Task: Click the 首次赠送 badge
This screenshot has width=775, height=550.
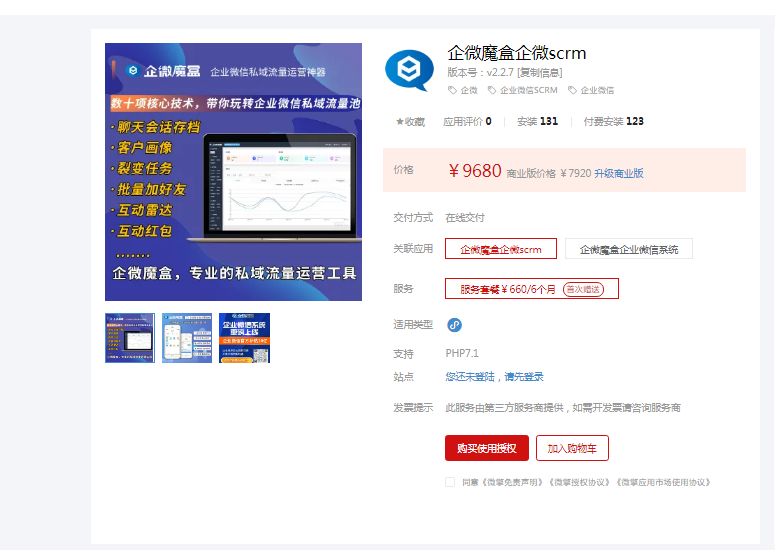Action: pyautogui.click(x=583, y=289)
